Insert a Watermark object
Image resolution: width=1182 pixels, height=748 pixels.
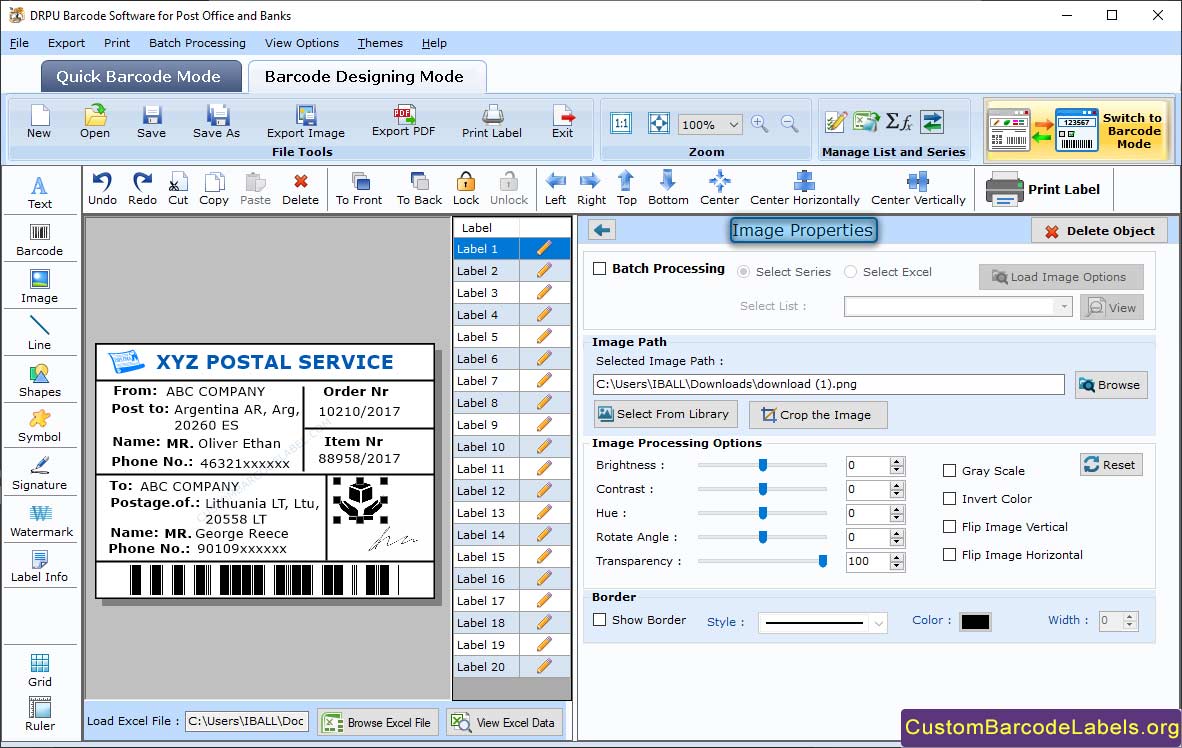pyautogui.click(x=41, y=520)
